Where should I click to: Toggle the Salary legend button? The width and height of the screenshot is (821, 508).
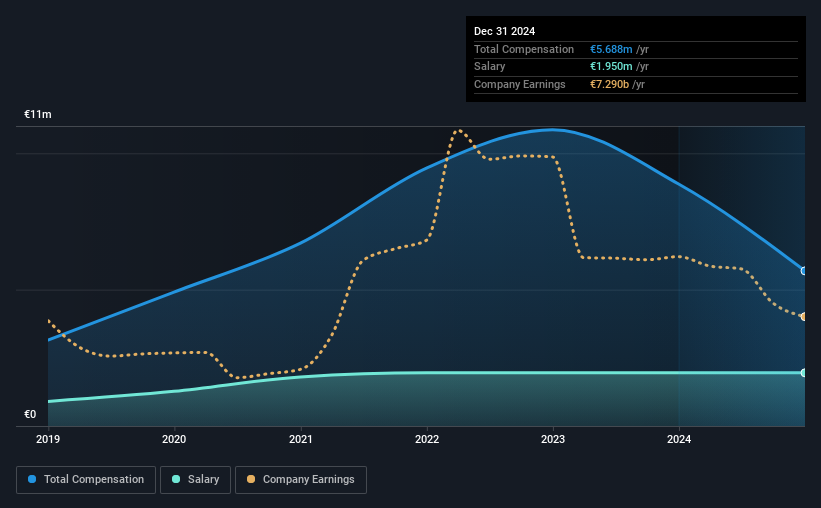pyautogui.click(x=195, y=480)
